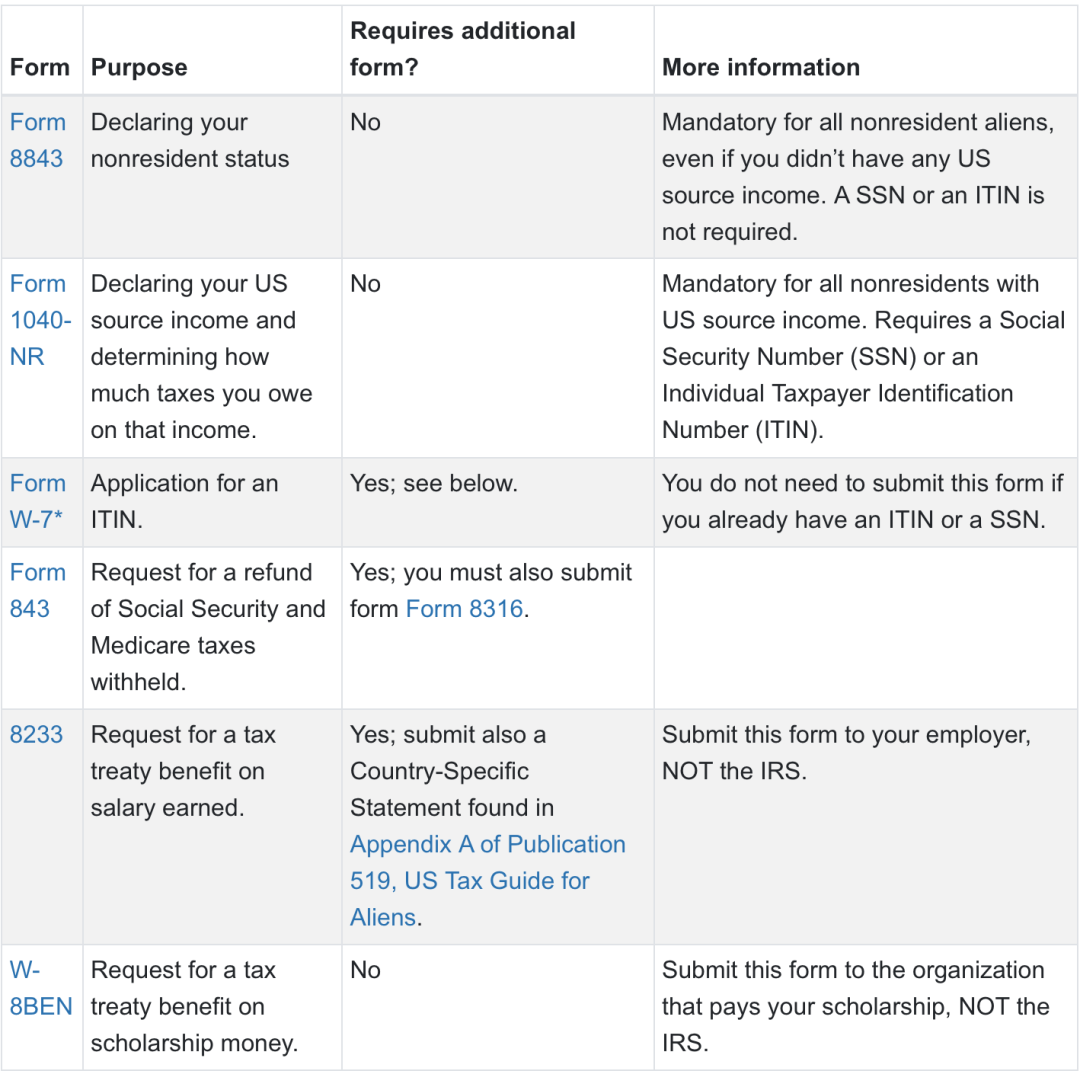
Task: Open the Form 843 link
Action: [37, 590]
